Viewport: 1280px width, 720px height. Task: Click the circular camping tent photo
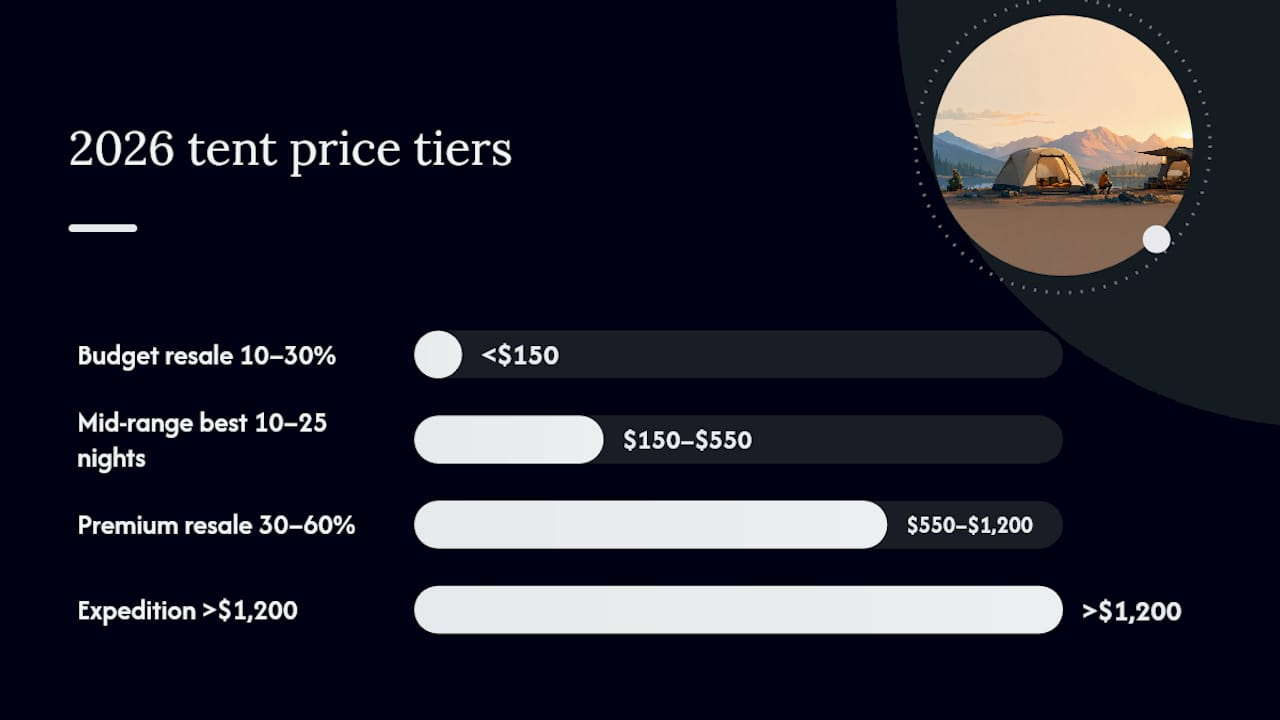click(1062, 145)
